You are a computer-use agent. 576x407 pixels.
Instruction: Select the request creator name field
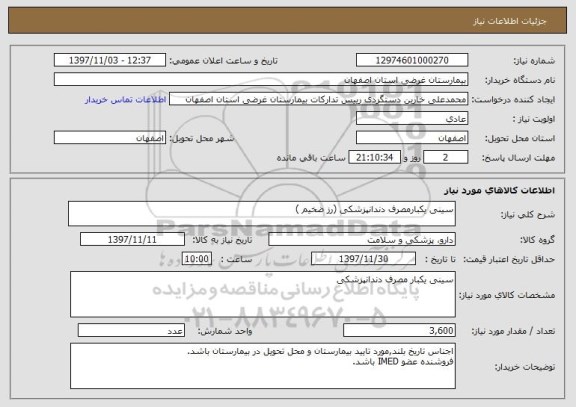coord(318,99)
